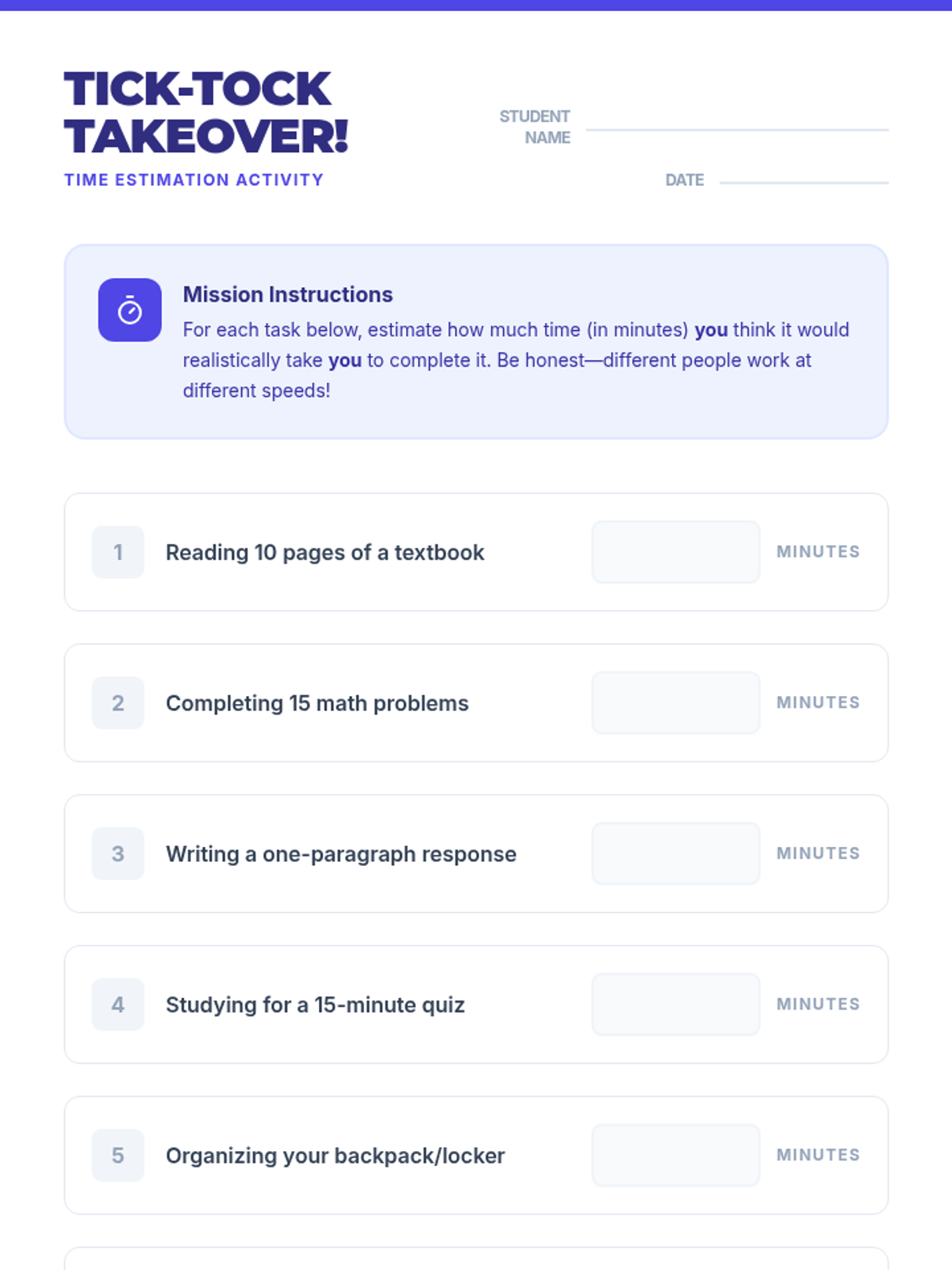Select minutes field for organizing backpack/locker

click(x=675, y=1155)
